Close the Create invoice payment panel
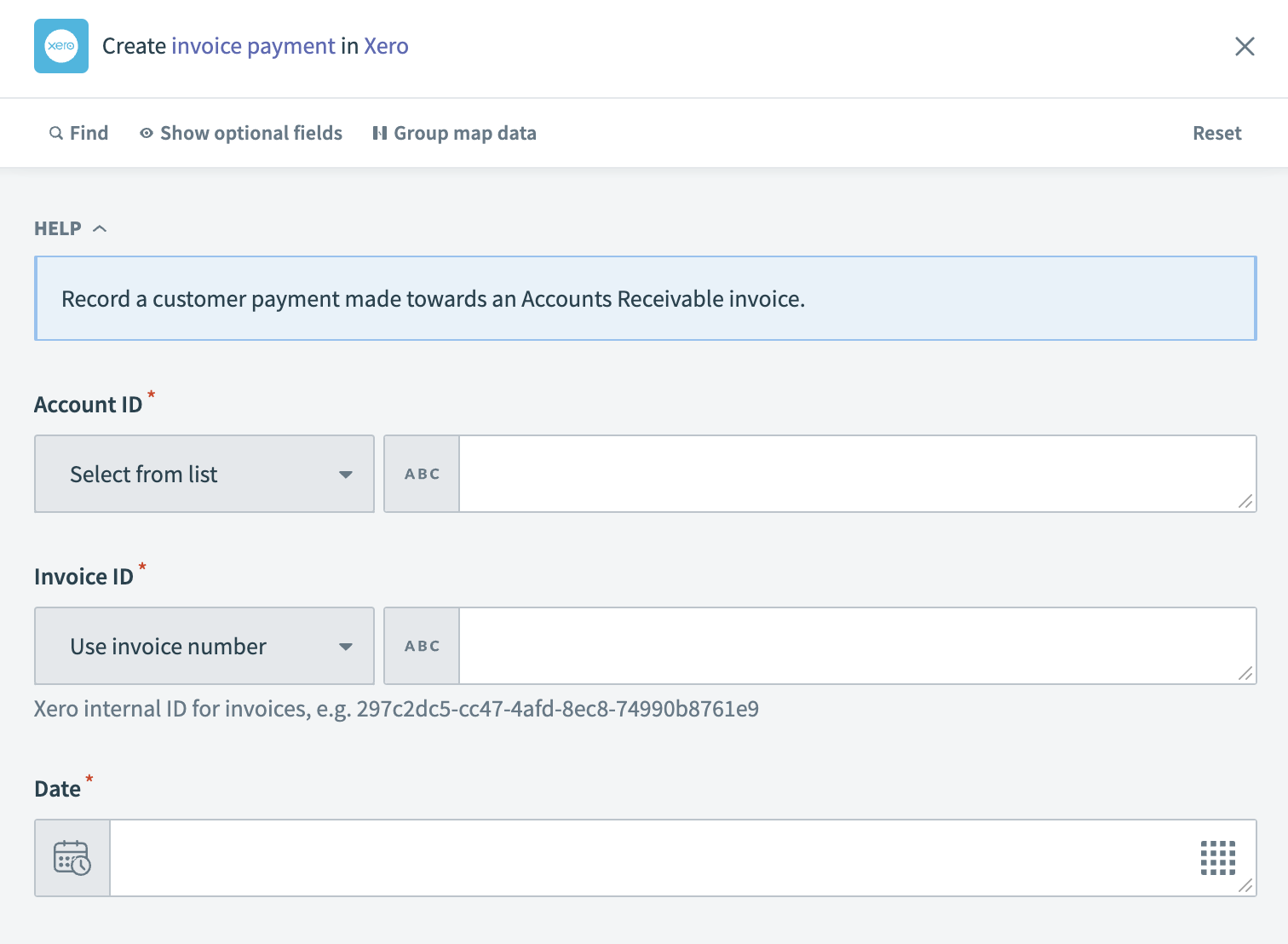The image size is (1288, 944). [1245, 47]
